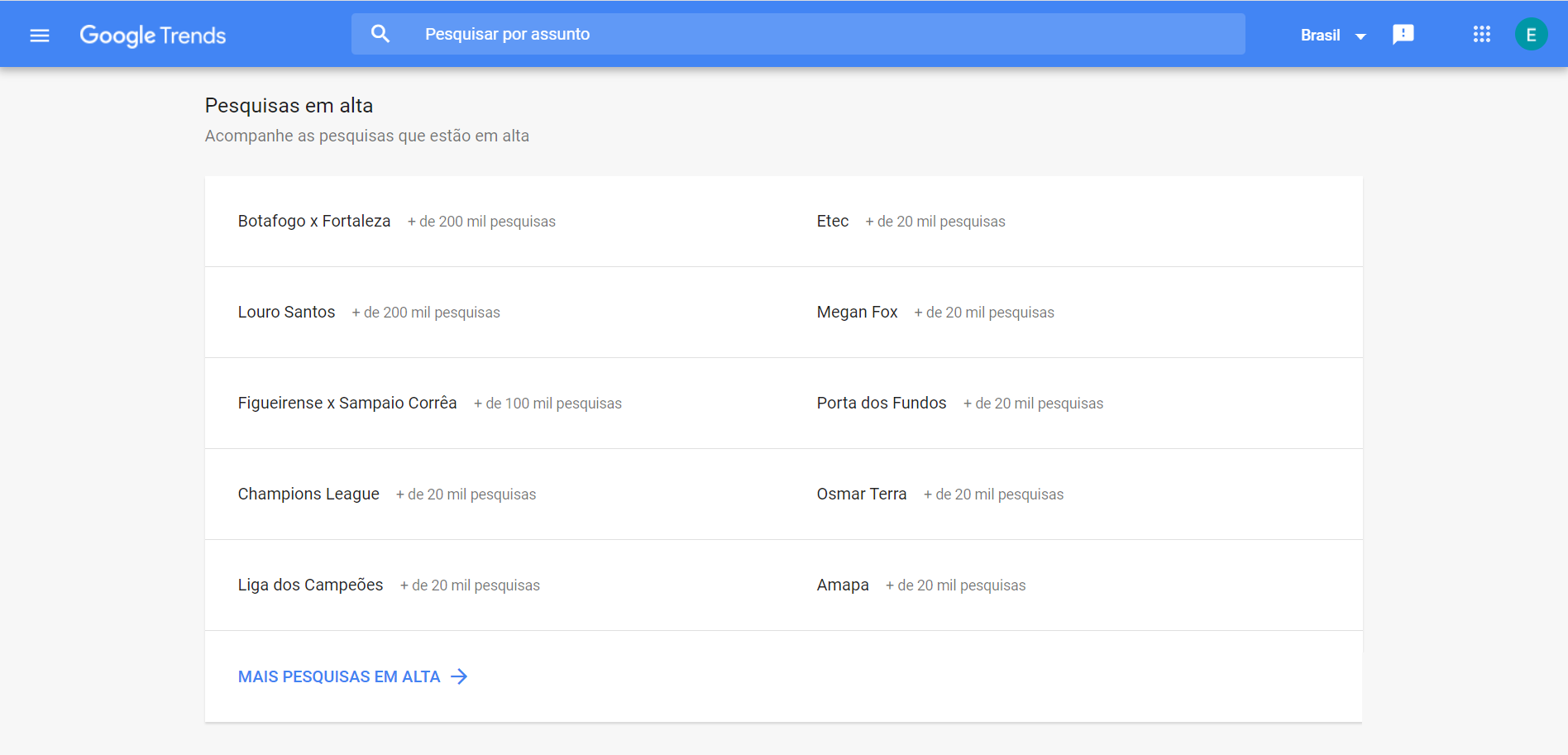Image resolution: width=1568 pixels, height=755 pixels.
Task: Click Mais Pesquisas em Alta link
Action: [339, 676]
